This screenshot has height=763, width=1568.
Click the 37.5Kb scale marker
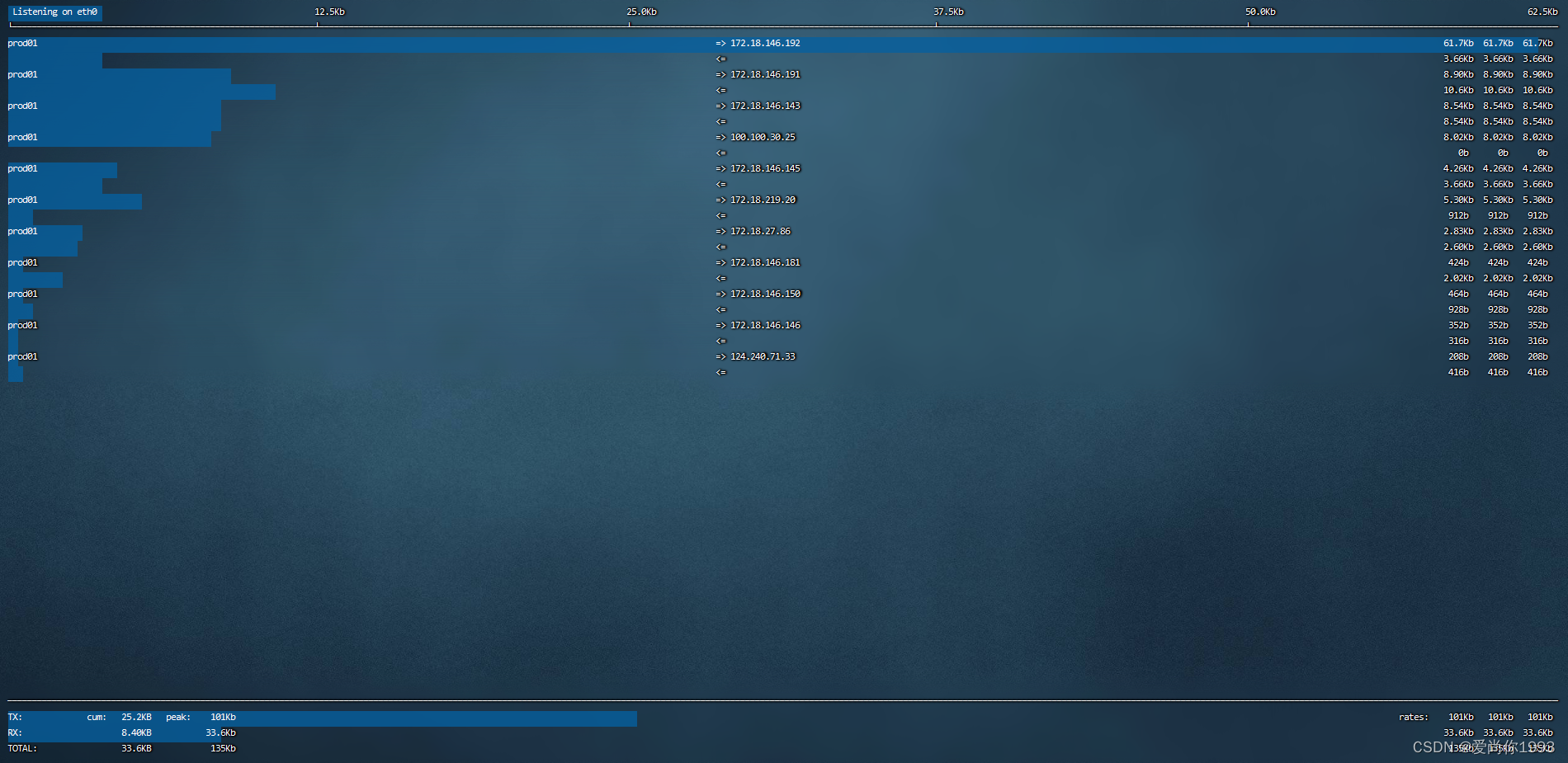point(948,12)
